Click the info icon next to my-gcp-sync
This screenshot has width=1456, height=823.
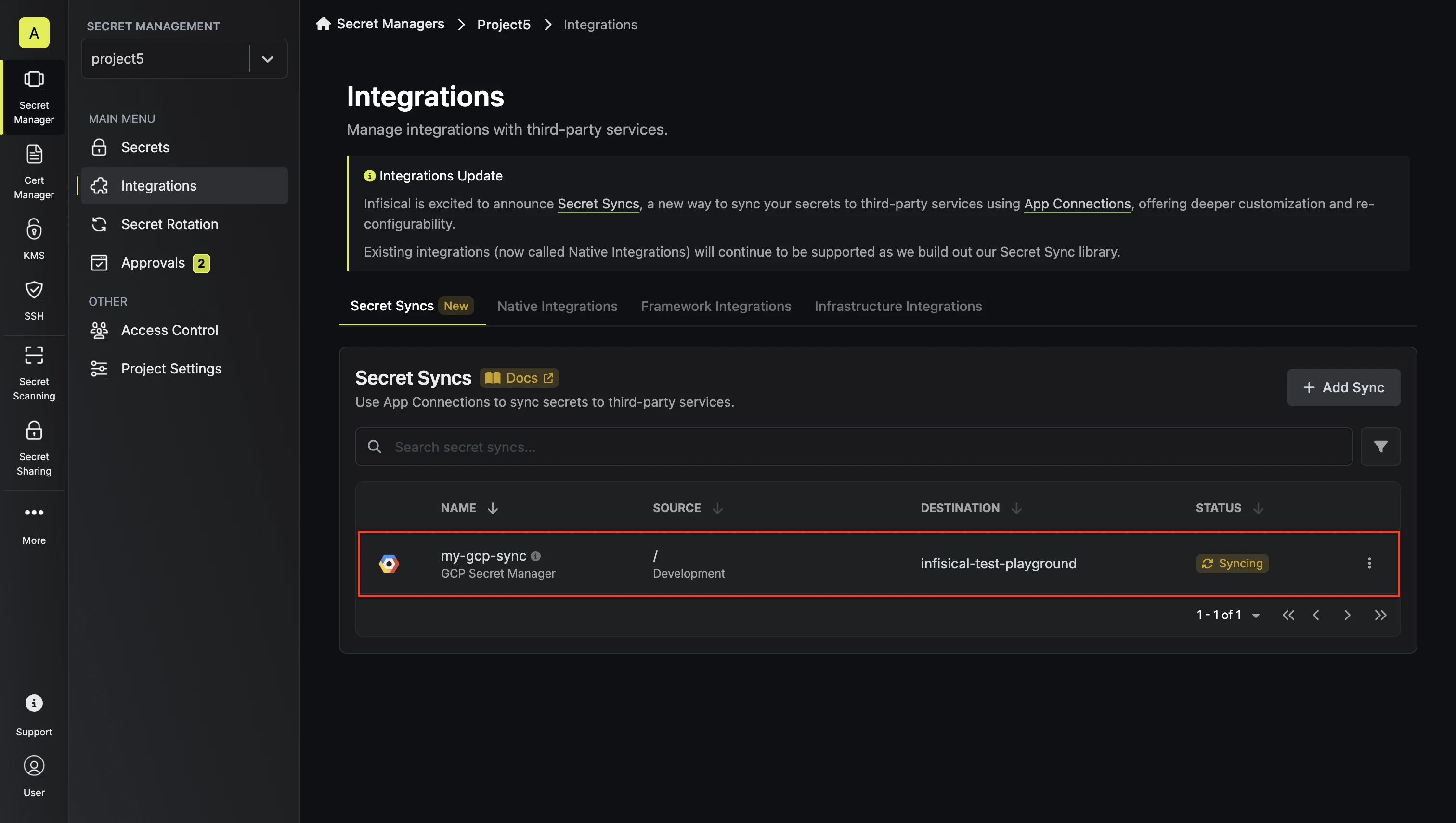535,556
